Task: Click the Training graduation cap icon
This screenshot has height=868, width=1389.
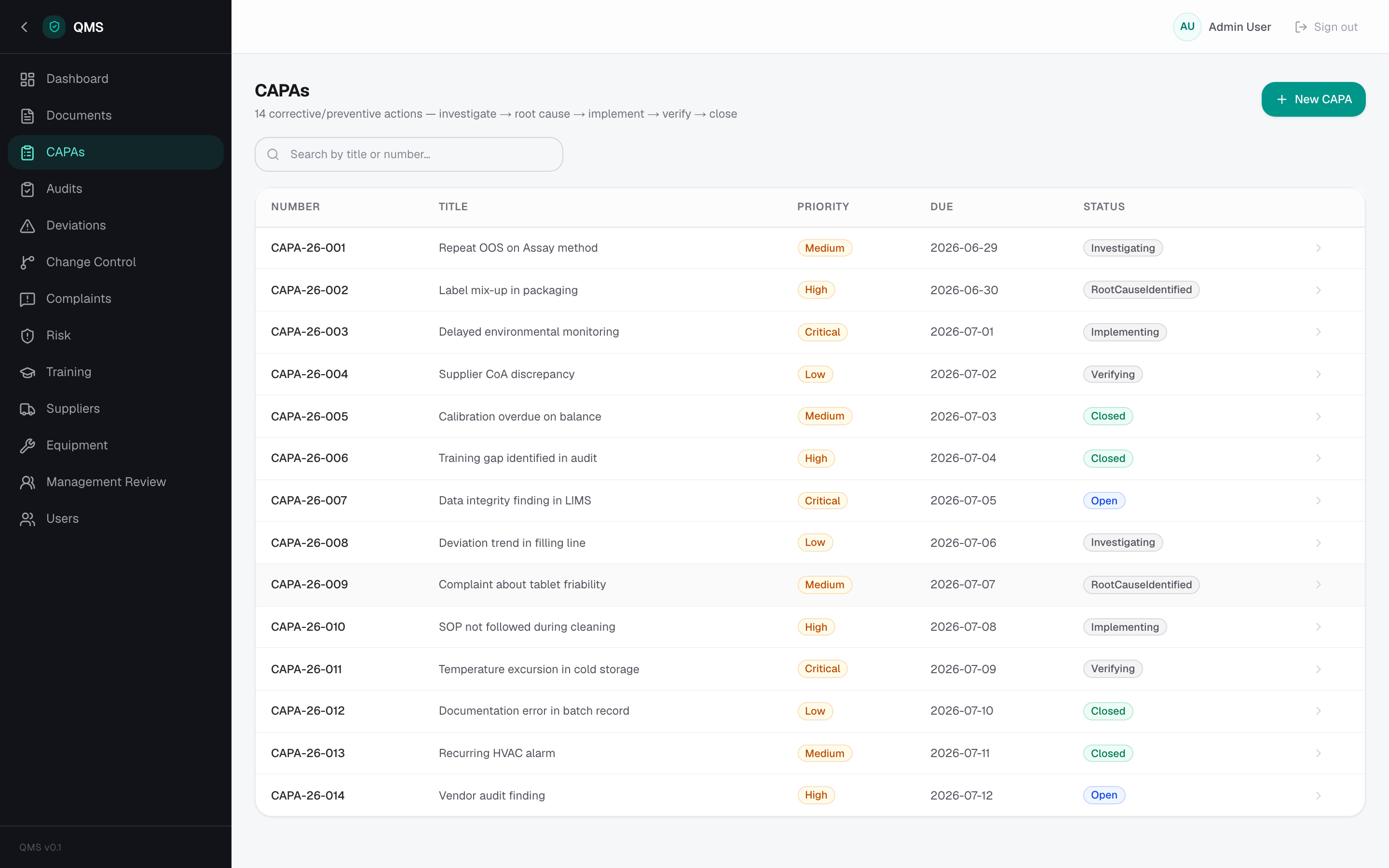Action: pos(27,373)
